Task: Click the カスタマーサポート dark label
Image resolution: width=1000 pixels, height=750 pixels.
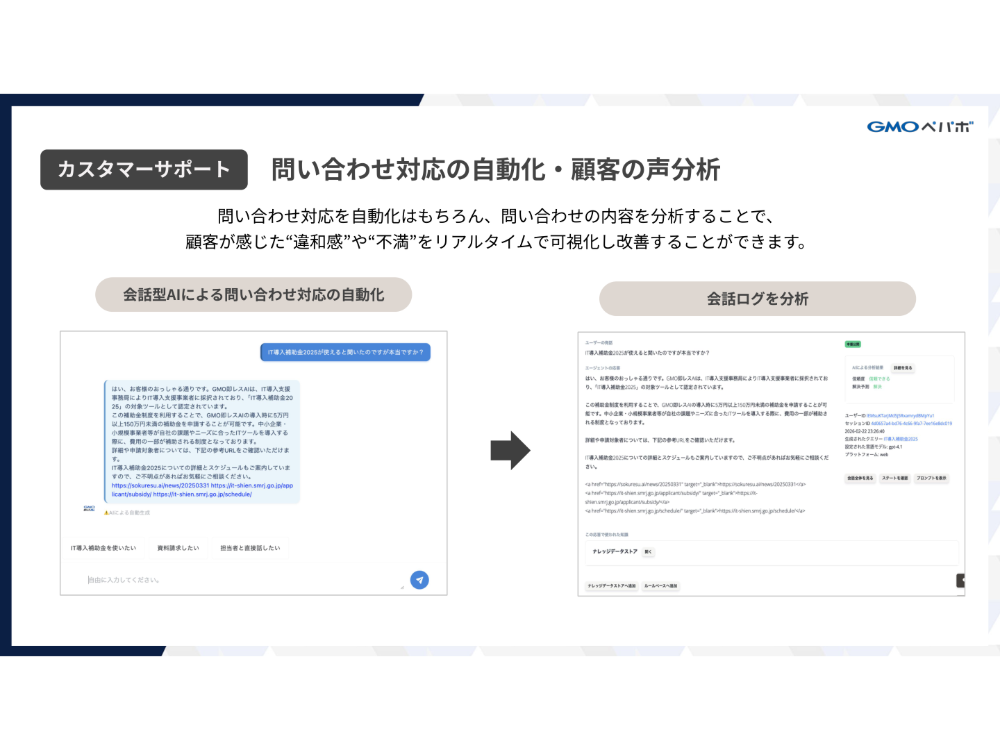Action: click(143, 170)
